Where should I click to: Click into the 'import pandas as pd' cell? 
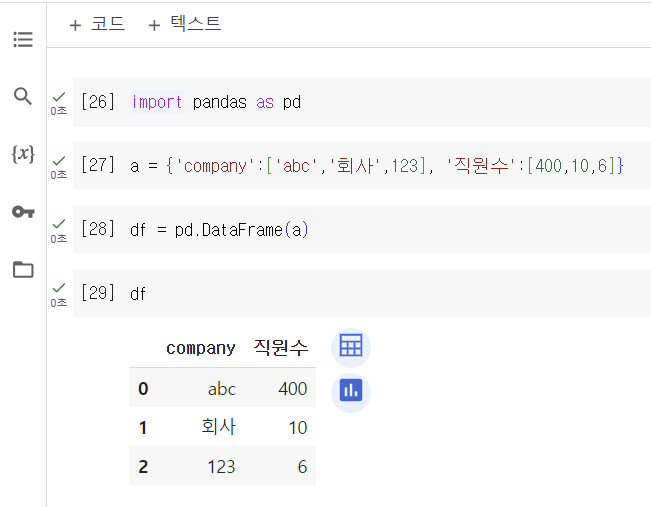pos(362,103)
